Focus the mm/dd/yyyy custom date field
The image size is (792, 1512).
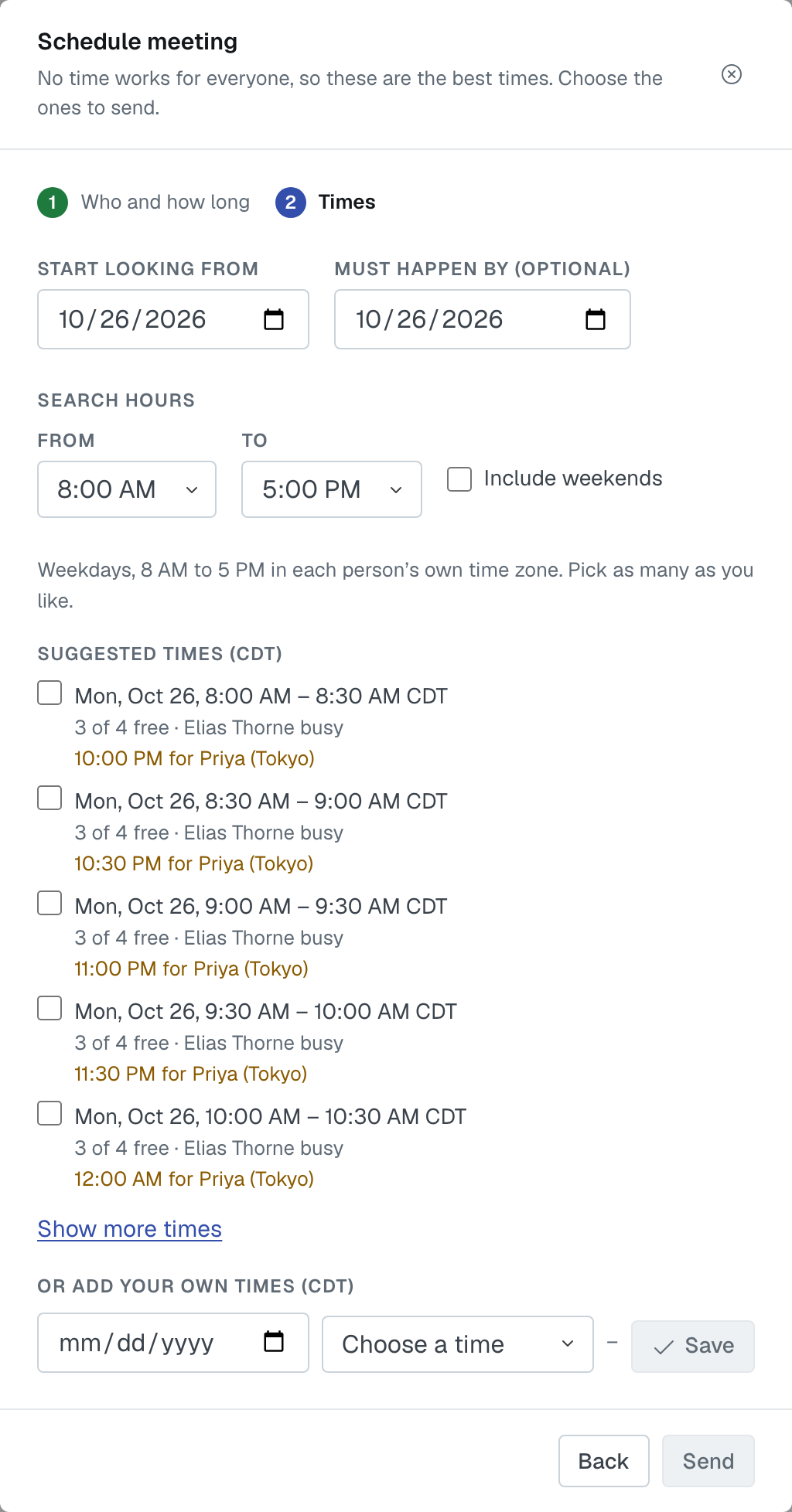(173, 1343)
